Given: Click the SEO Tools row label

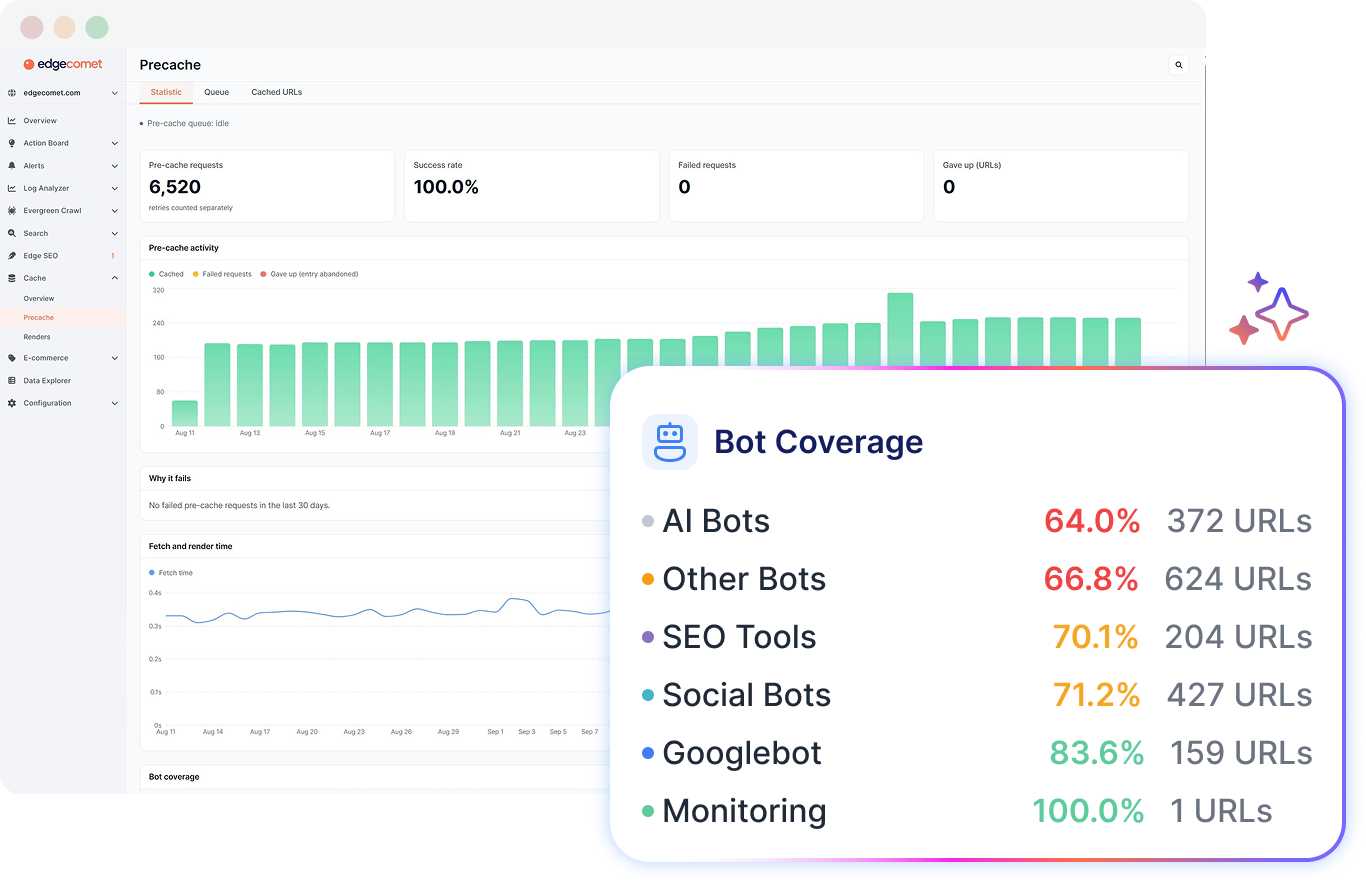Looking at the screenshot, I should (739, 637).
